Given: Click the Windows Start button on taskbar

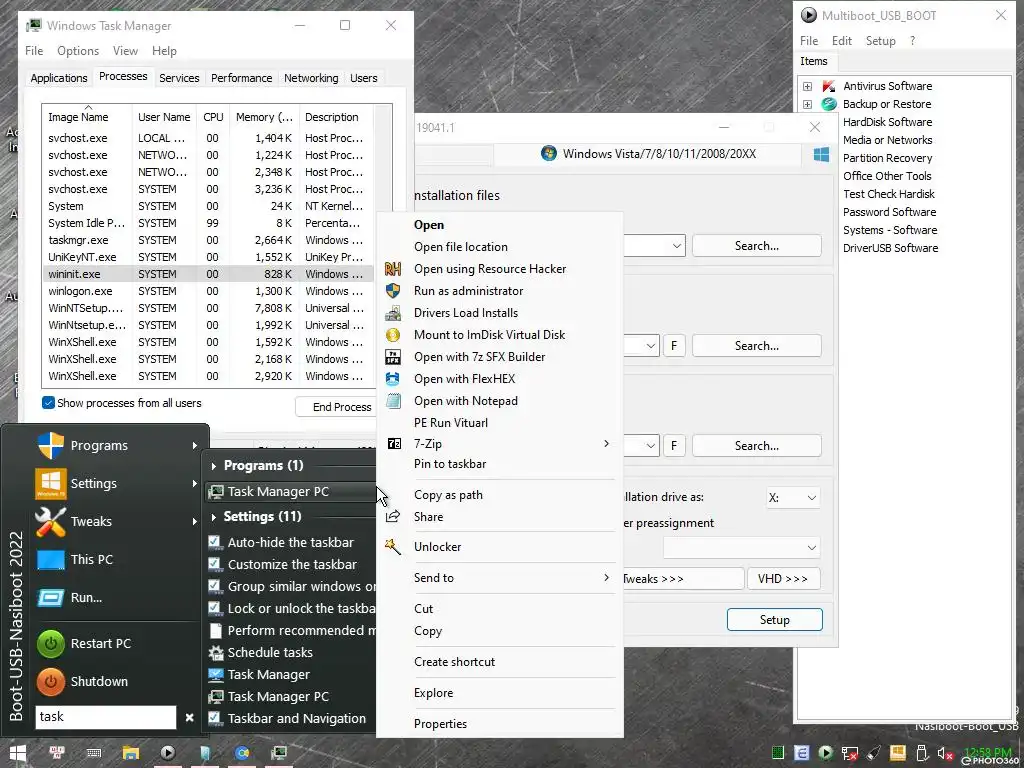Looking at the screenshot, I should click(18, 753).
